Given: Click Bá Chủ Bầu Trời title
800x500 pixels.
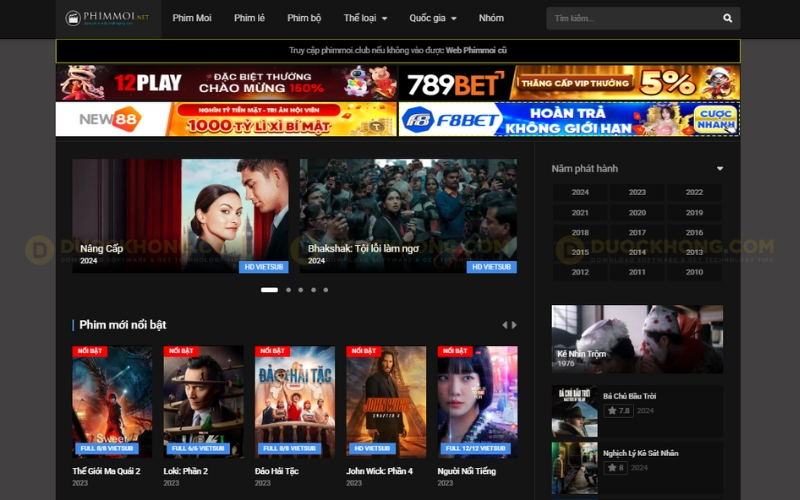Looking at the screenshot, I should pyautogui.click(x=630, y=396).
